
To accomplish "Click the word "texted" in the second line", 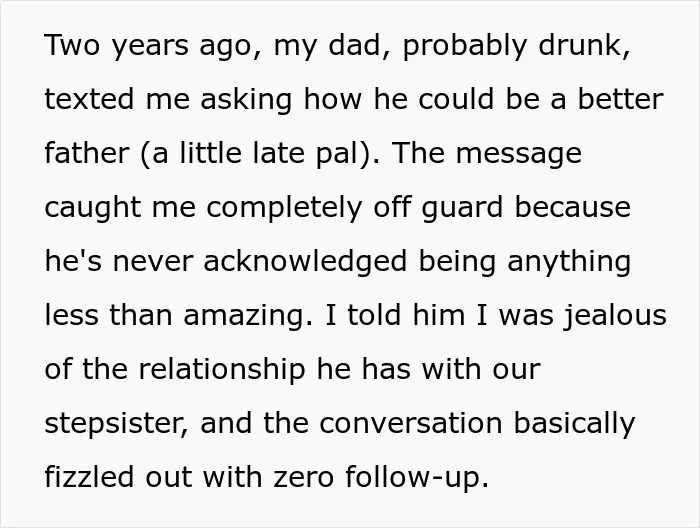I will [x=89, y=99].
